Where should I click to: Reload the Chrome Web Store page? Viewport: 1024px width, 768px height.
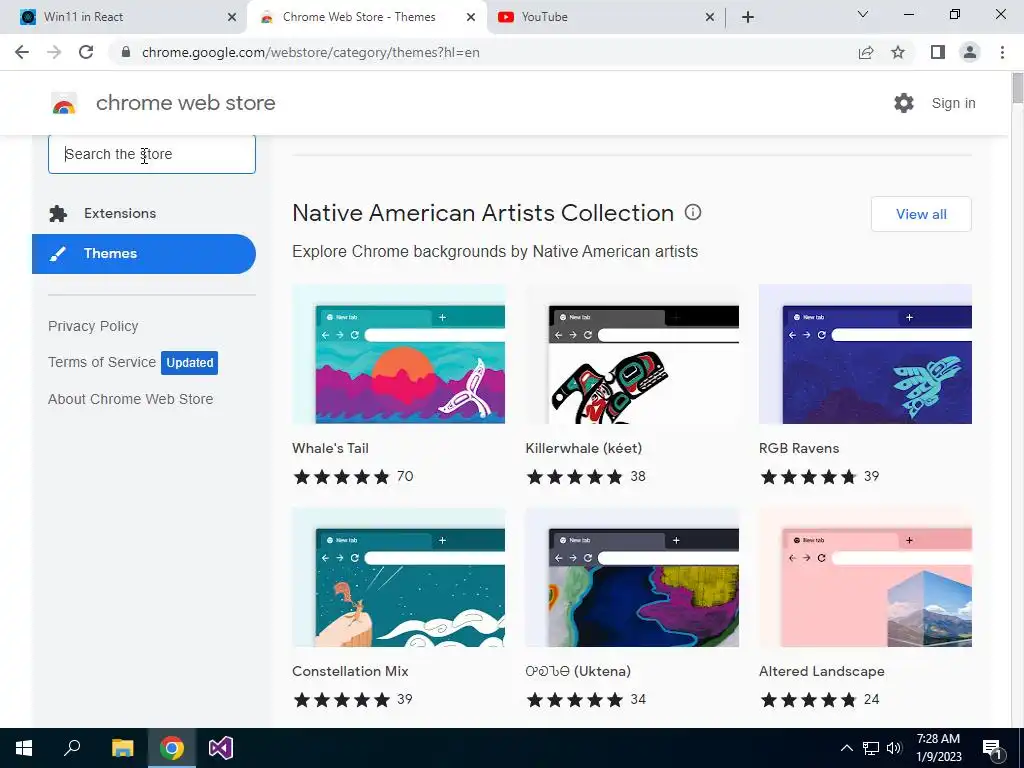[x=86, y=52]
